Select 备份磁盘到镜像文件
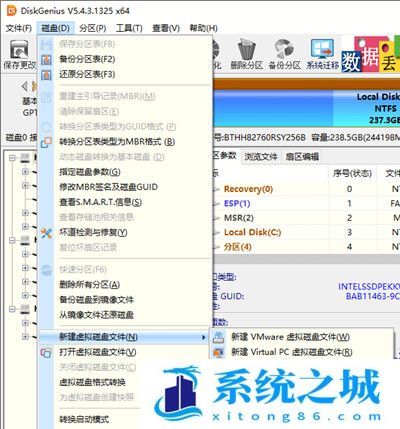The image size is (400, 429). click(125, 300)
